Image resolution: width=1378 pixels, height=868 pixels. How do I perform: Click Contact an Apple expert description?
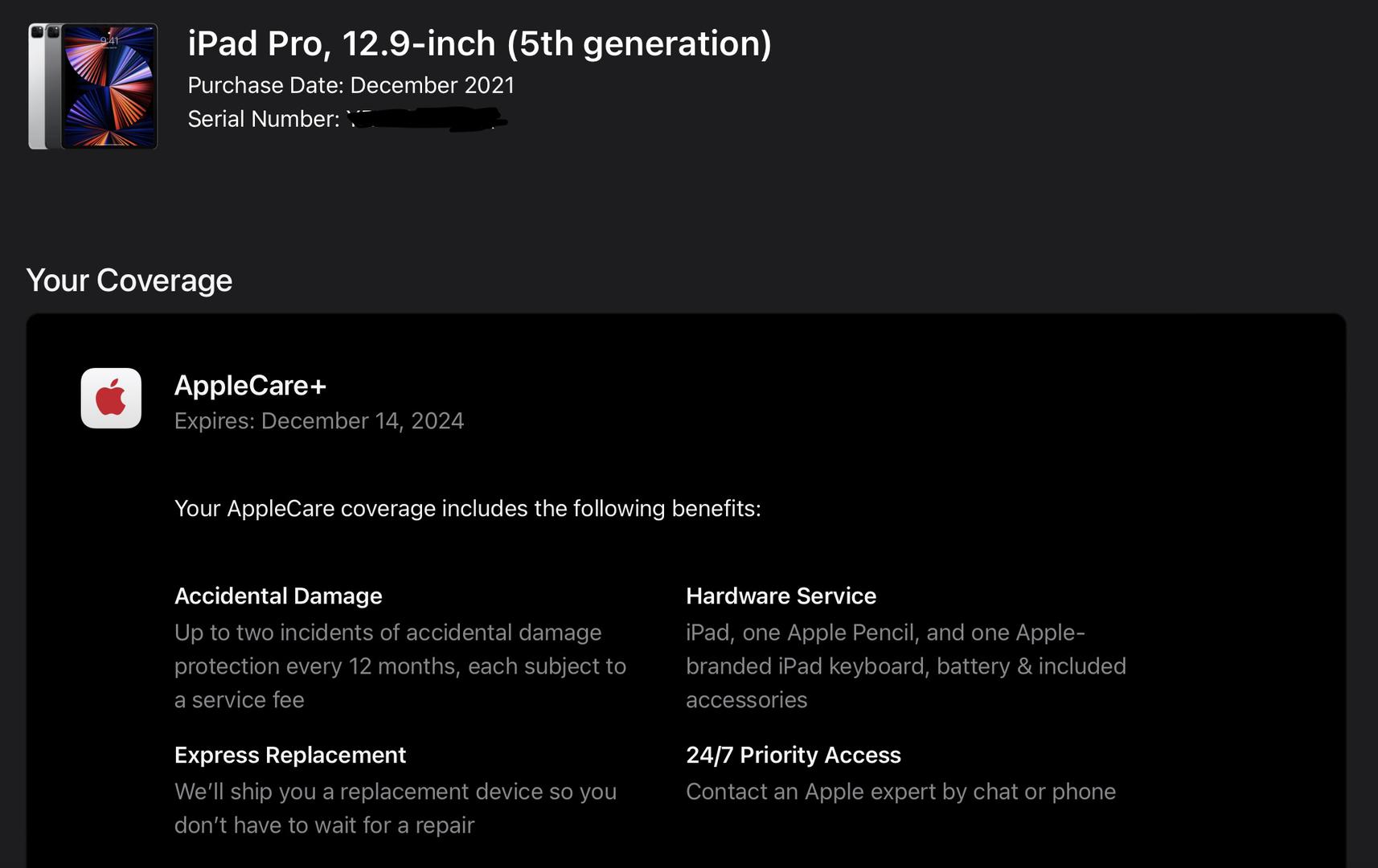900,792
